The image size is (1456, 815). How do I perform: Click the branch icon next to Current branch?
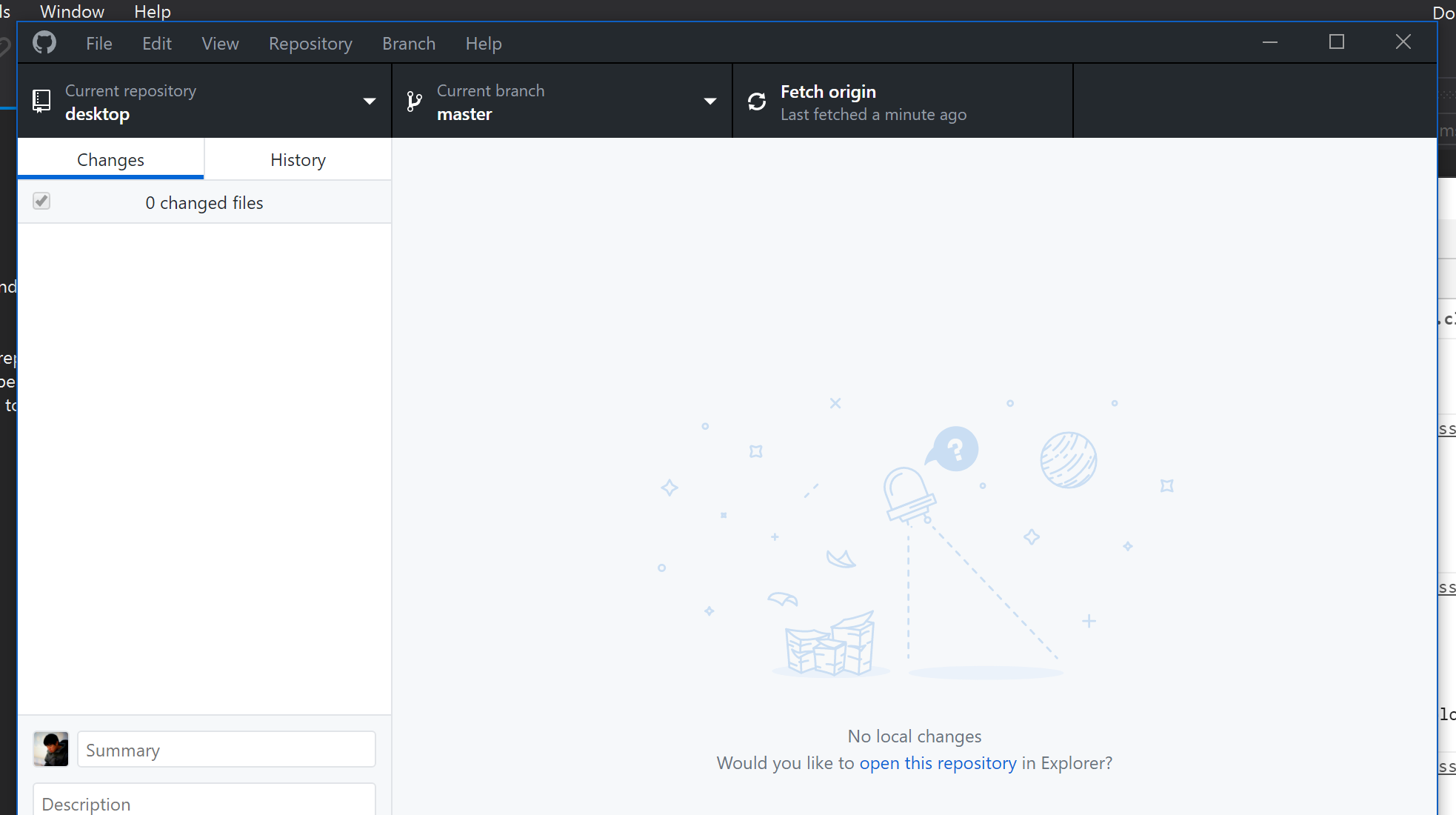[x=414, y=101]
